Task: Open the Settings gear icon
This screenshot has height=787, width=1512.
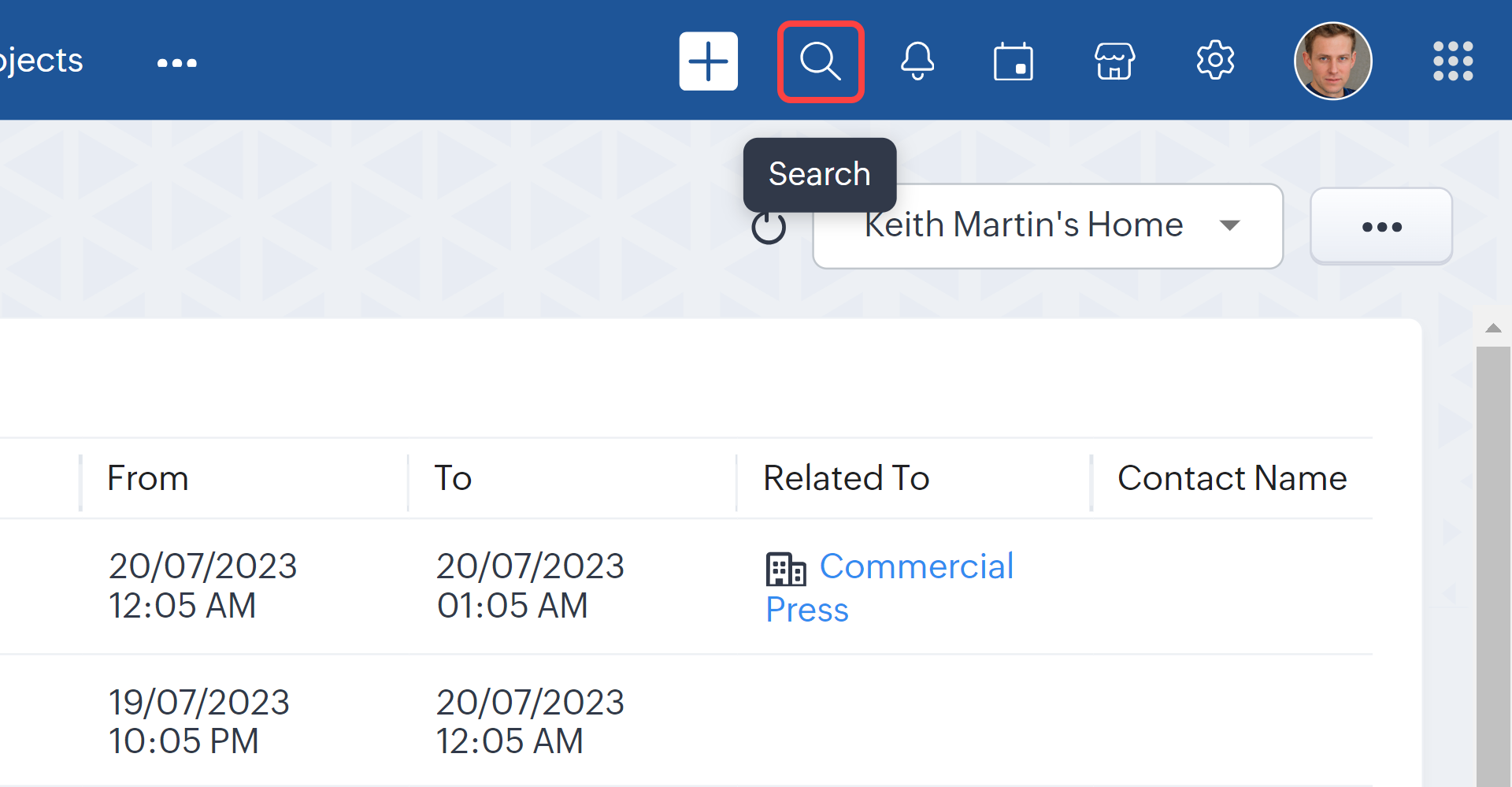Action: point(1215,61)
